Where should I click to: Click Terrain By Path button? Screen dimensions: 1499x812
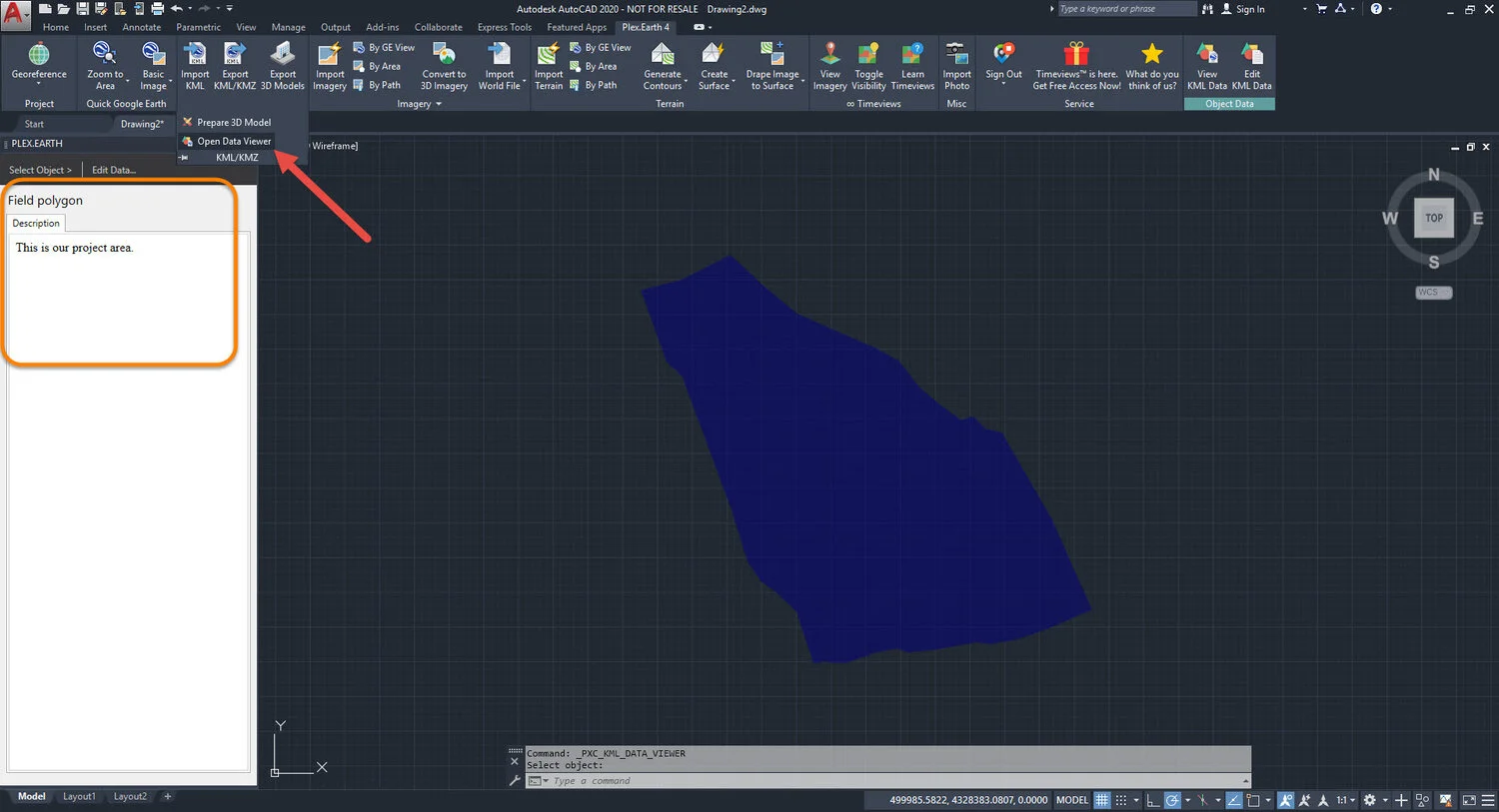tap(593, 85)
